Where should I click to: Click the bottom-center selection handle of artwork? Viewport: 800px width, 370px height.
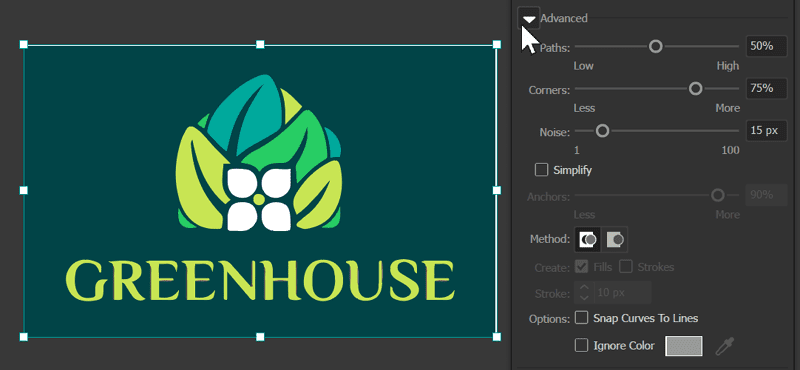point(260,337)
